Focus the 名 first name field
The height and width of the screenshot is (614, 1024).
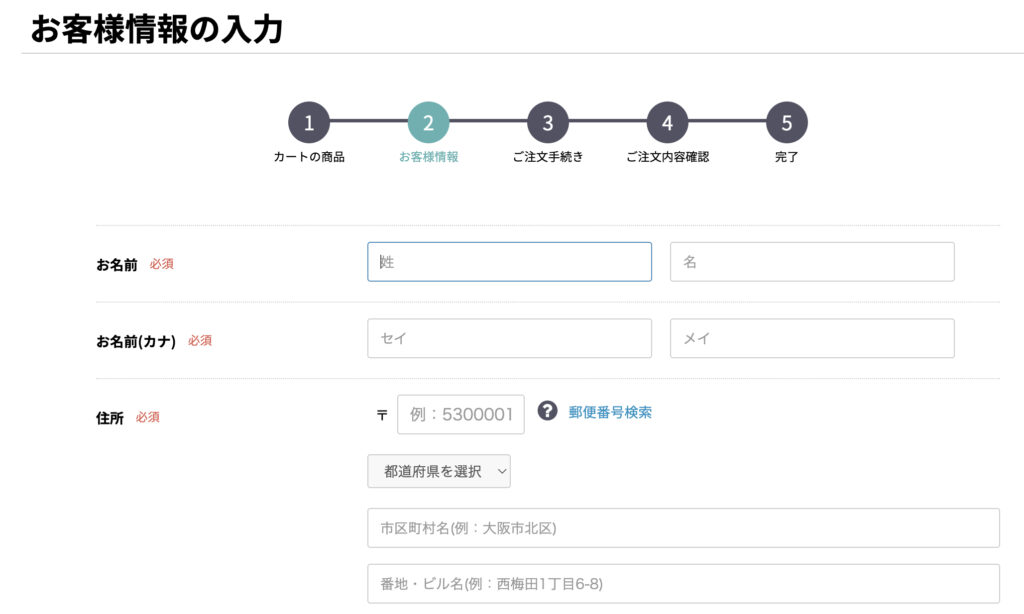coord(812,262)
